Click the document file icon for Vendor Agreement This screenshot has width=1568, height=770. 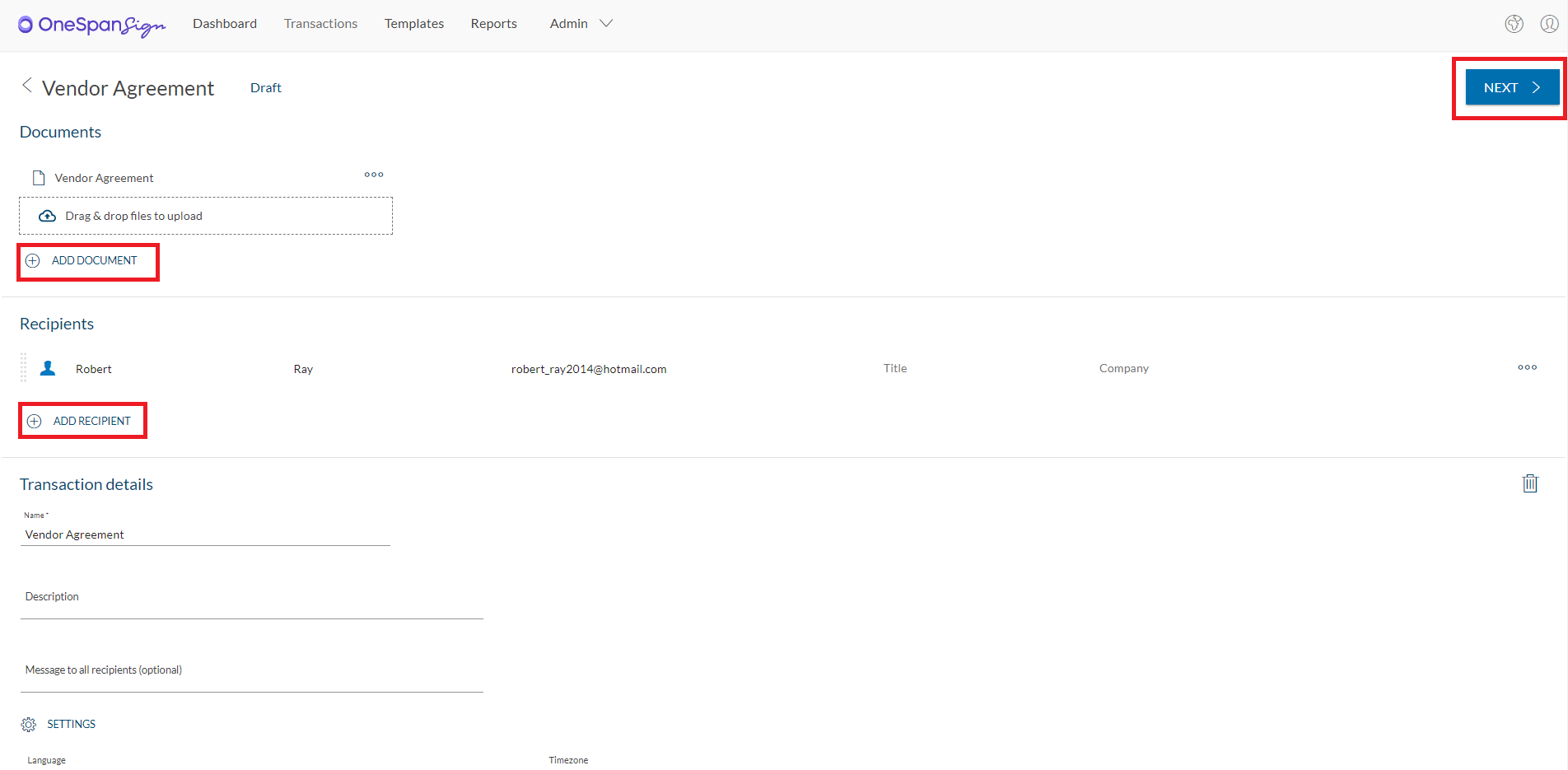(38, 177)
